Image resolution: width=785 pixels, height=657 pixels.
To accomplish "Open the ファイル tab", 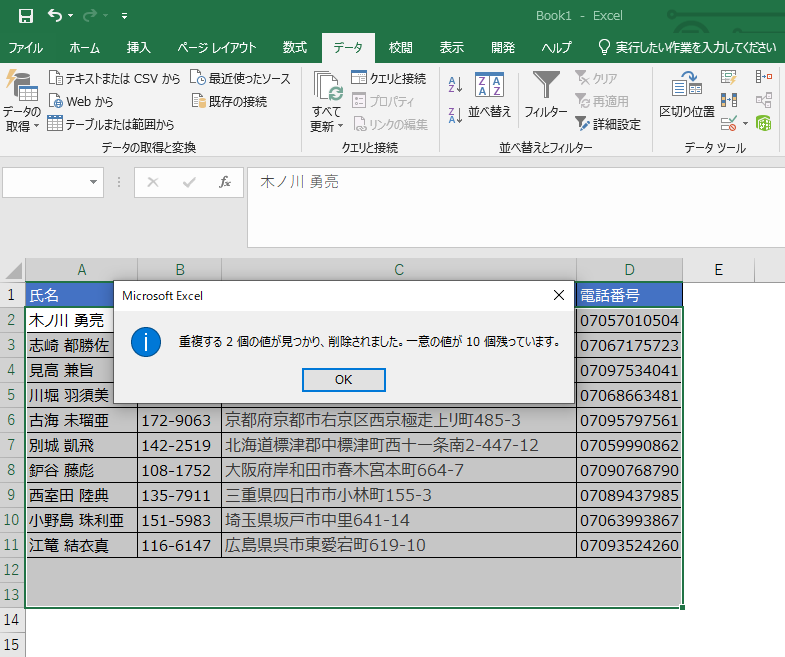I will (26, 48).
